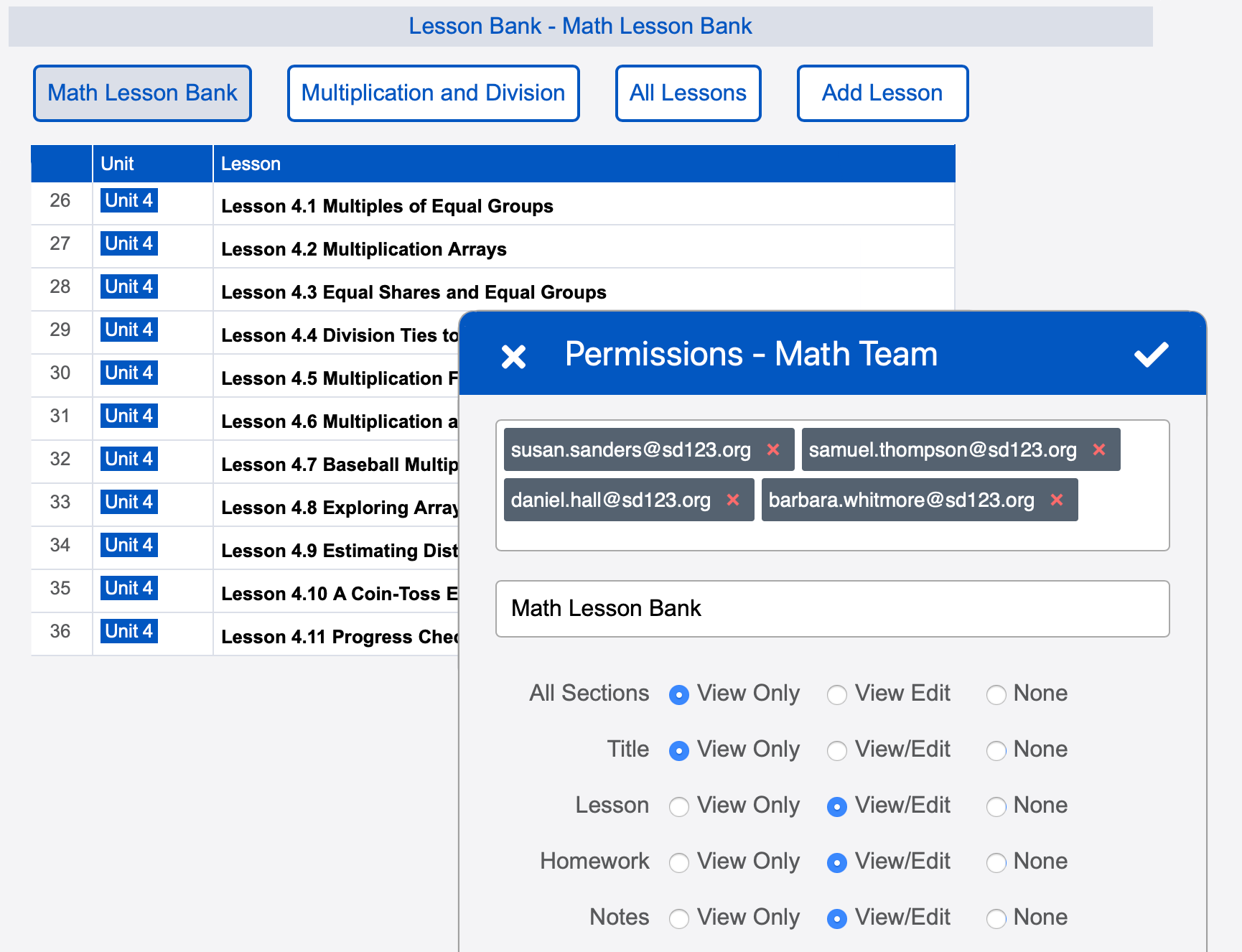Click the Math Lesson Bank name field

(832, 608)
